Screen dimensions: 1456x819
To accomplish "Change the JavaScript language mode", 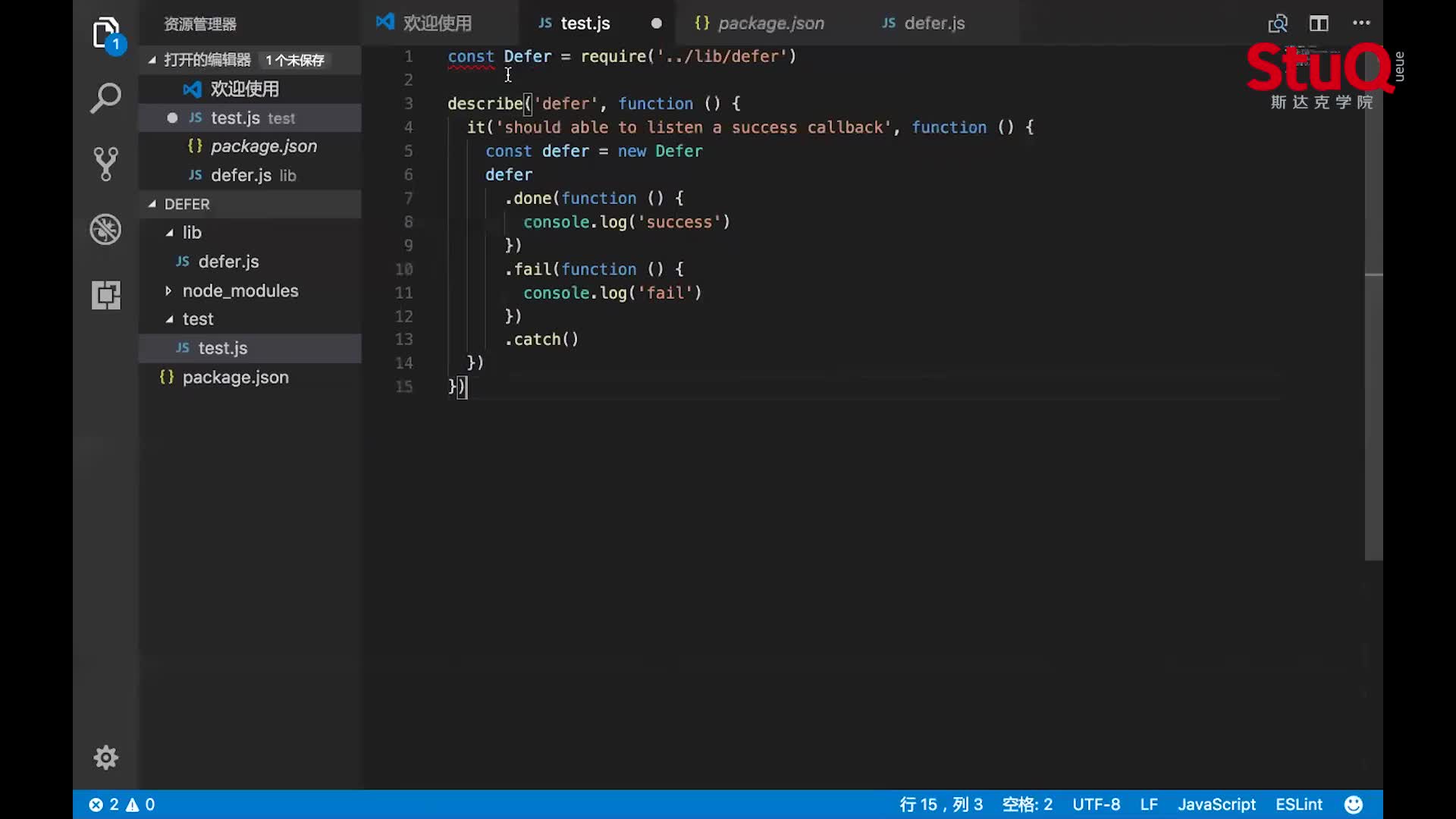I will point(1216,805).
